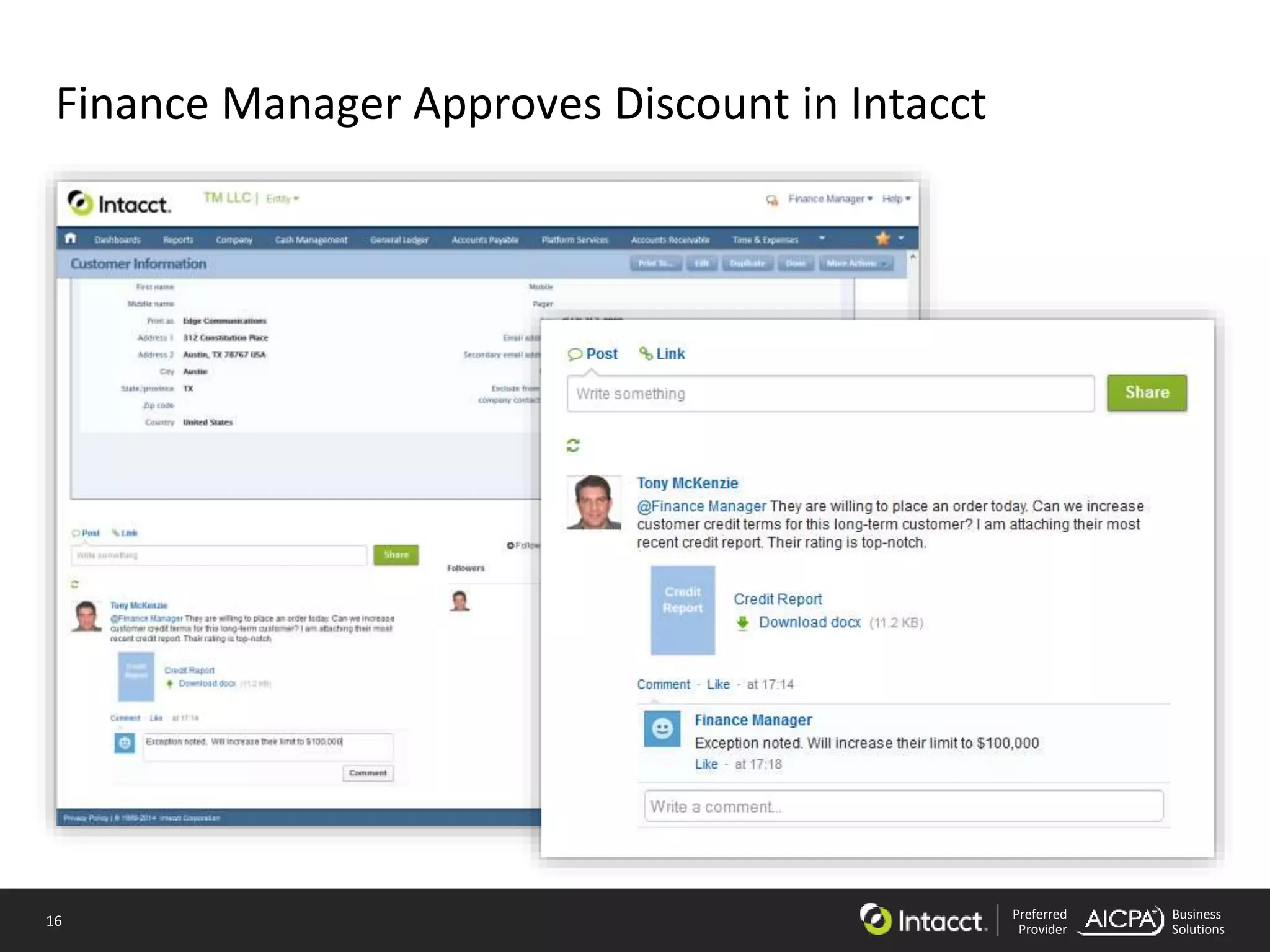Open the Finance Manager user dropdown
The width and height of the screenshot is (1270, 952).
[830, 199]
